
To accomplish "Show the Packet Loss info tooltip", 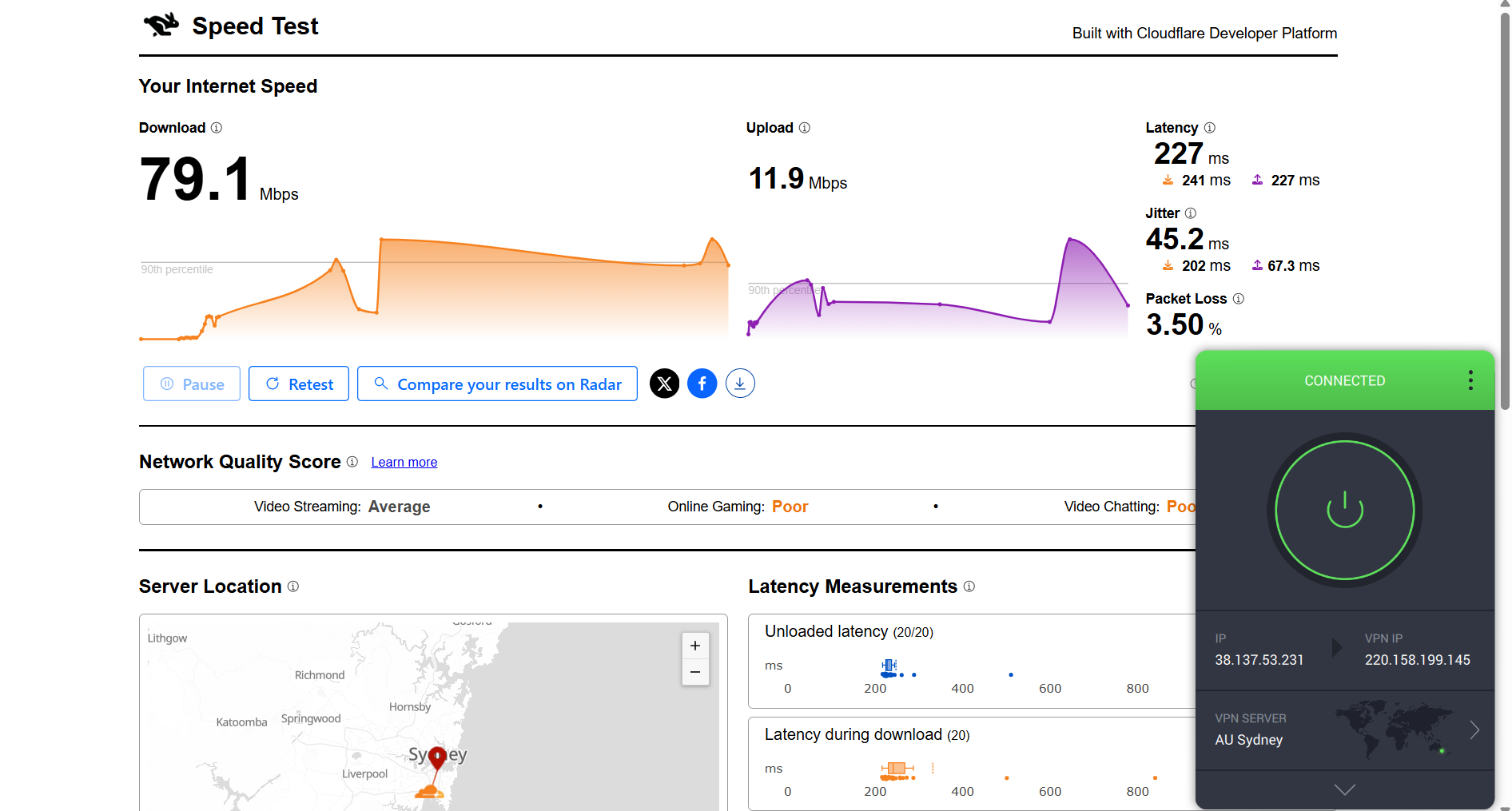I will tap(1239, 298).
